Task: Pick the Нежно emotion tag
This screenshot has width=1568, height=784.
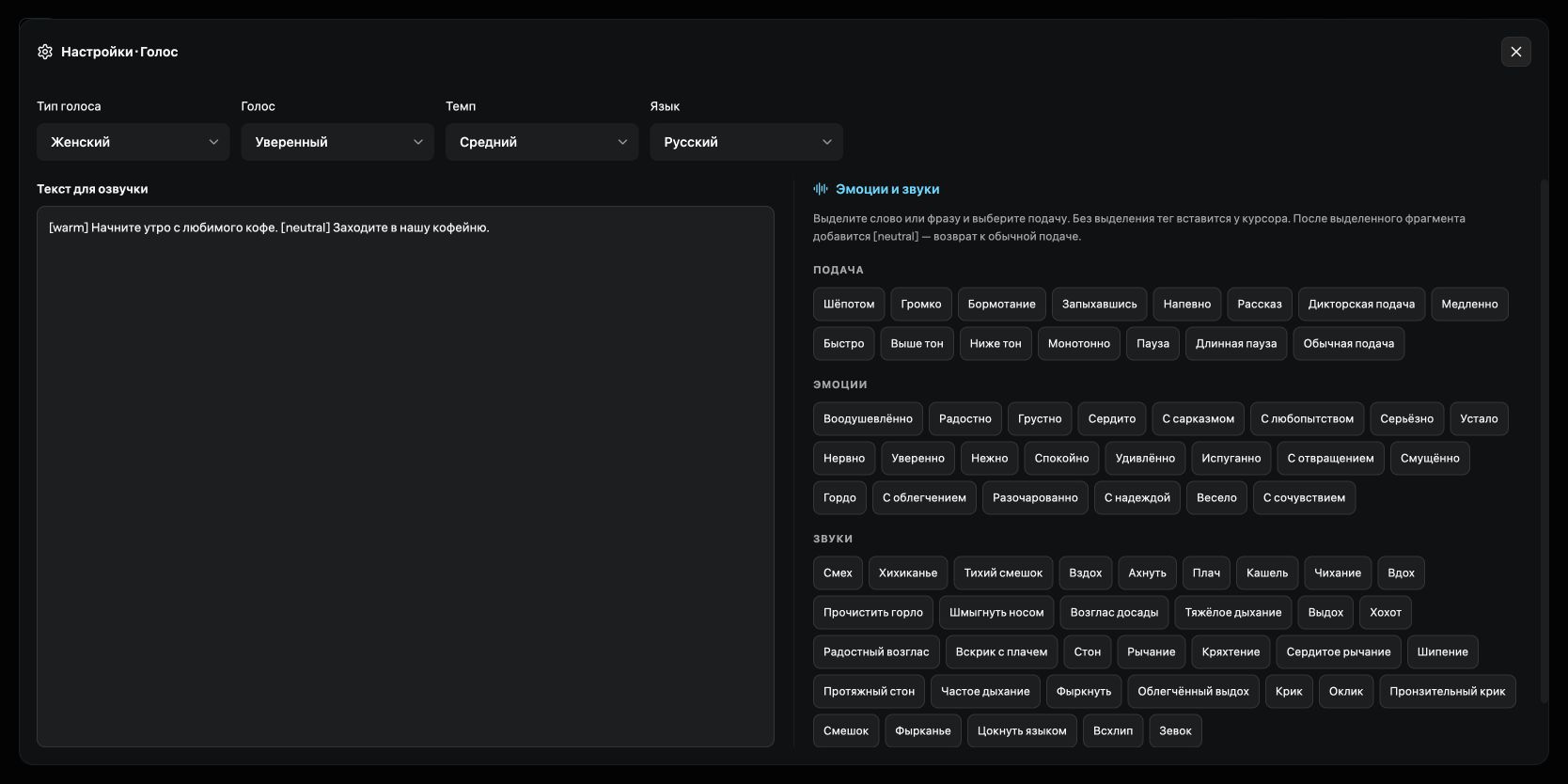Action: pos(989,458)
